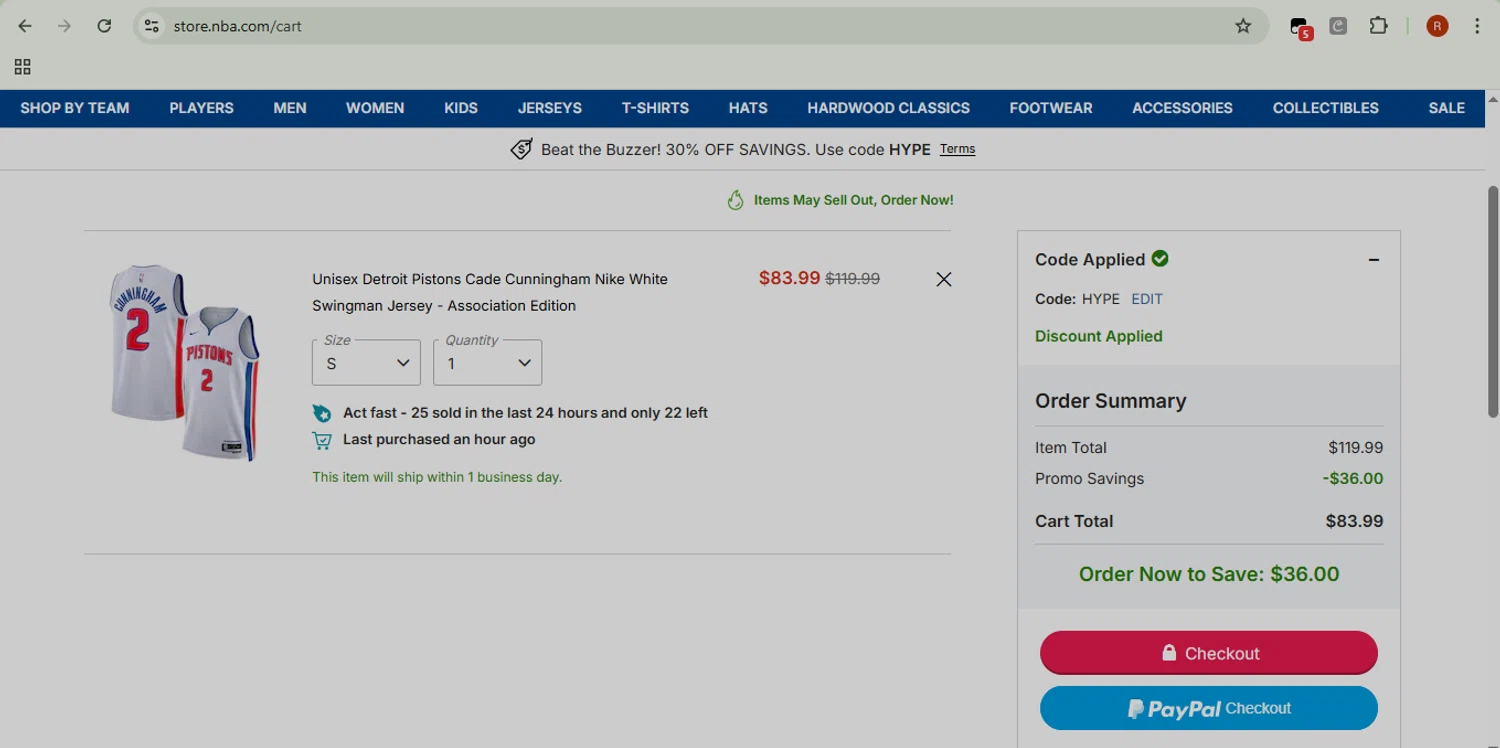This screenshot has width=1500, height=748.
Task: Click the Pistons jersey thumbnail image
Action: (x=184, y=362)
